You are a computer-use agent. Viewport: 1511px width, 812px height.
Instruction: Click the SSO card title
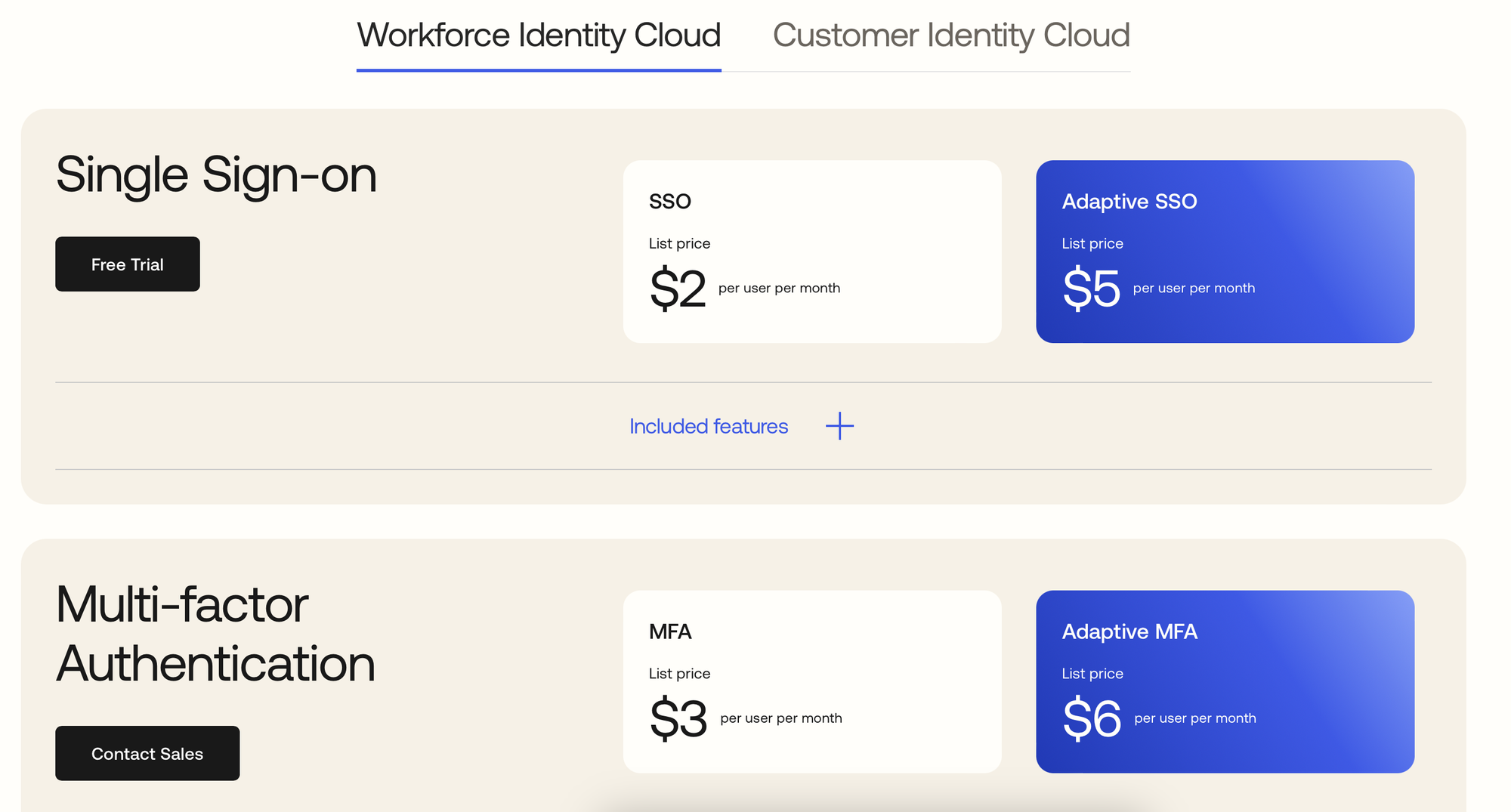click(670, 202)
